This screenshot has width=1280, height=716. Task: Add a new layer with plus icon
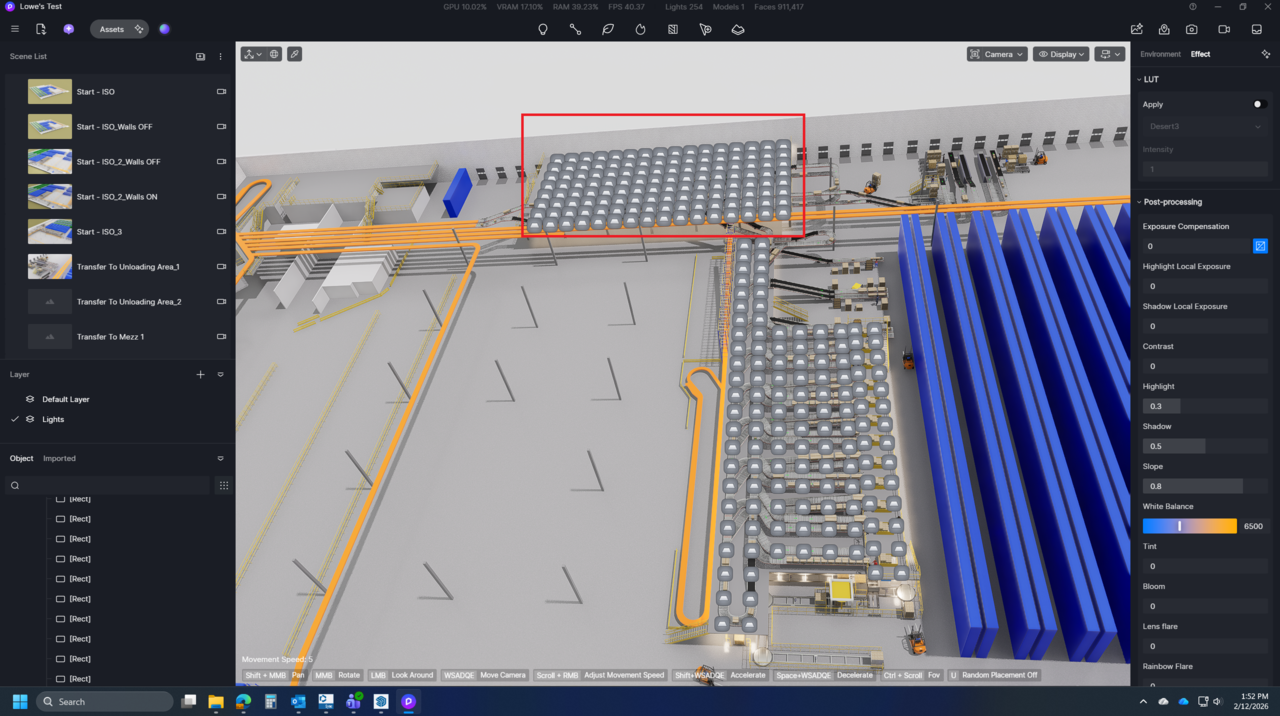(x=200, y=374)
